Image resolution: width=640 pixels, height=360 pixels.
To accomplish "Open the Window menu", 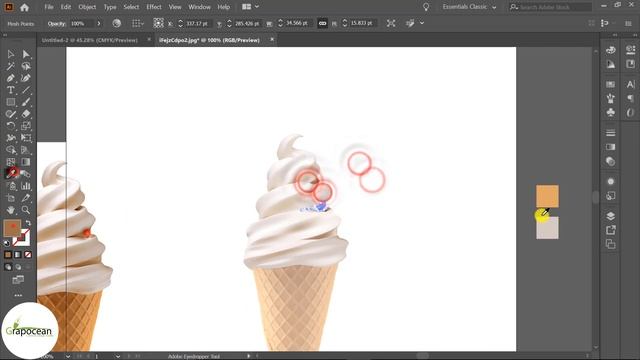I will 199,7.
